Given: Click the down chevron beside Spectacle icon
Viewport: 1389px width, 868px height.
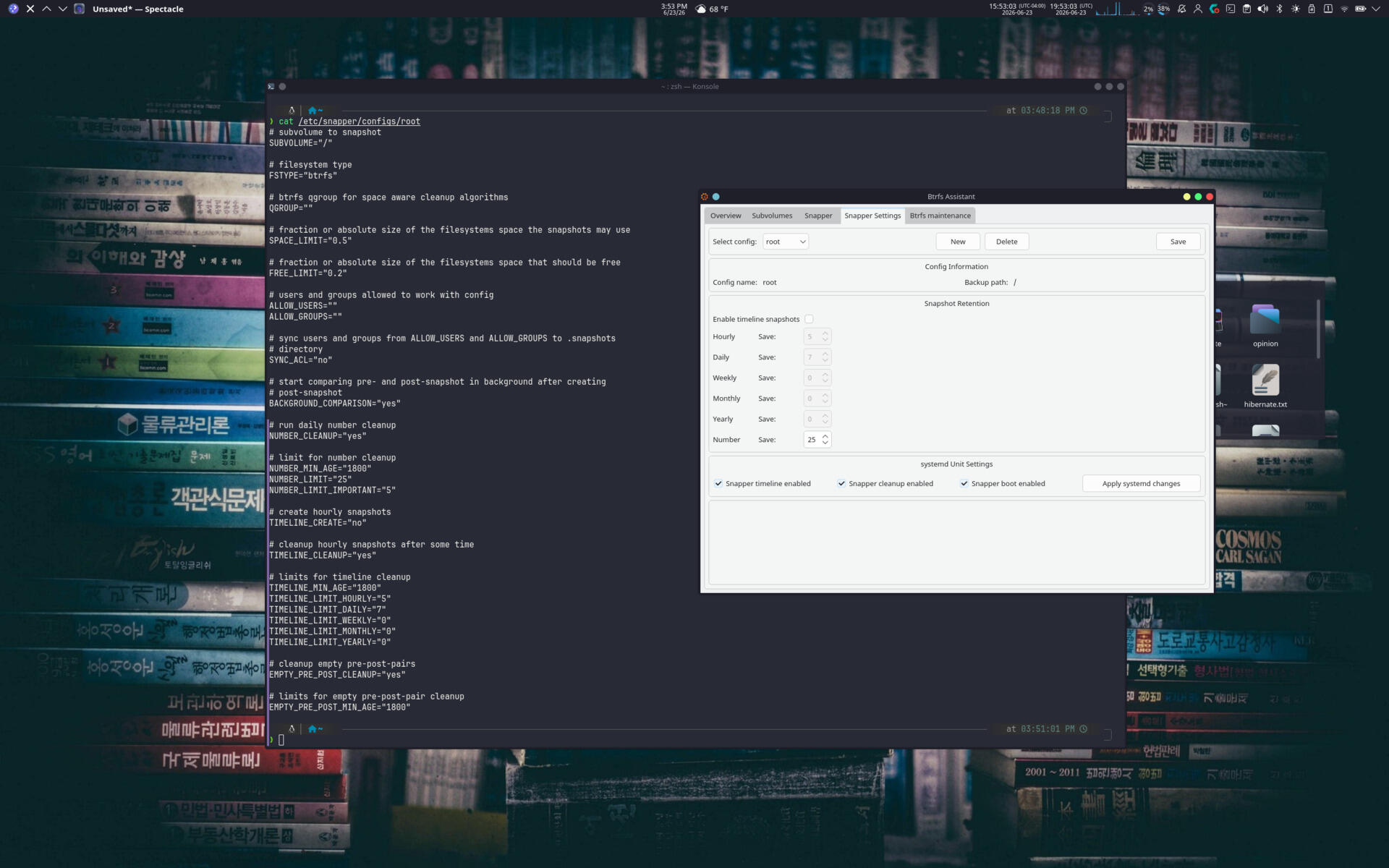Looking at the screenshot, I should (63, 9).
